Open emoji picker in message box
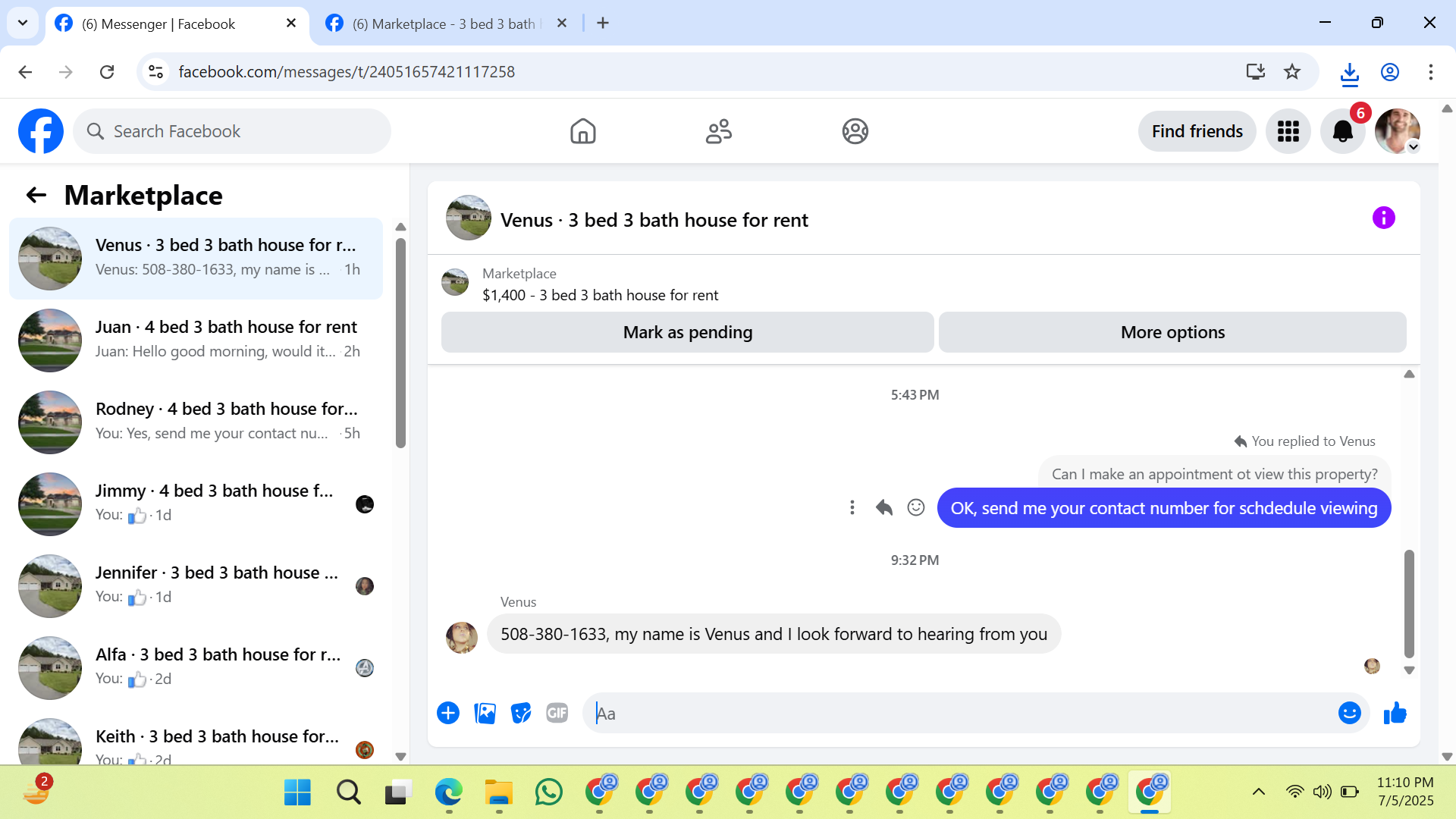Screen dimensions: 1456x819 click(1349, 713)
